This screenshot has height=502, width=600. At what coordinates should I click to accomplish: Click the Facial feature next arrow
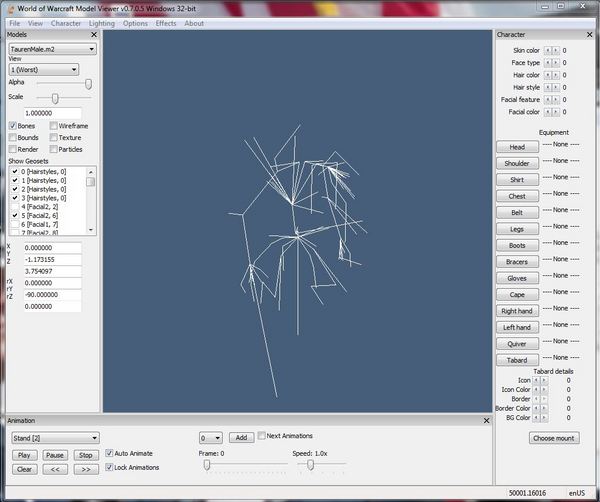(555, 100)
